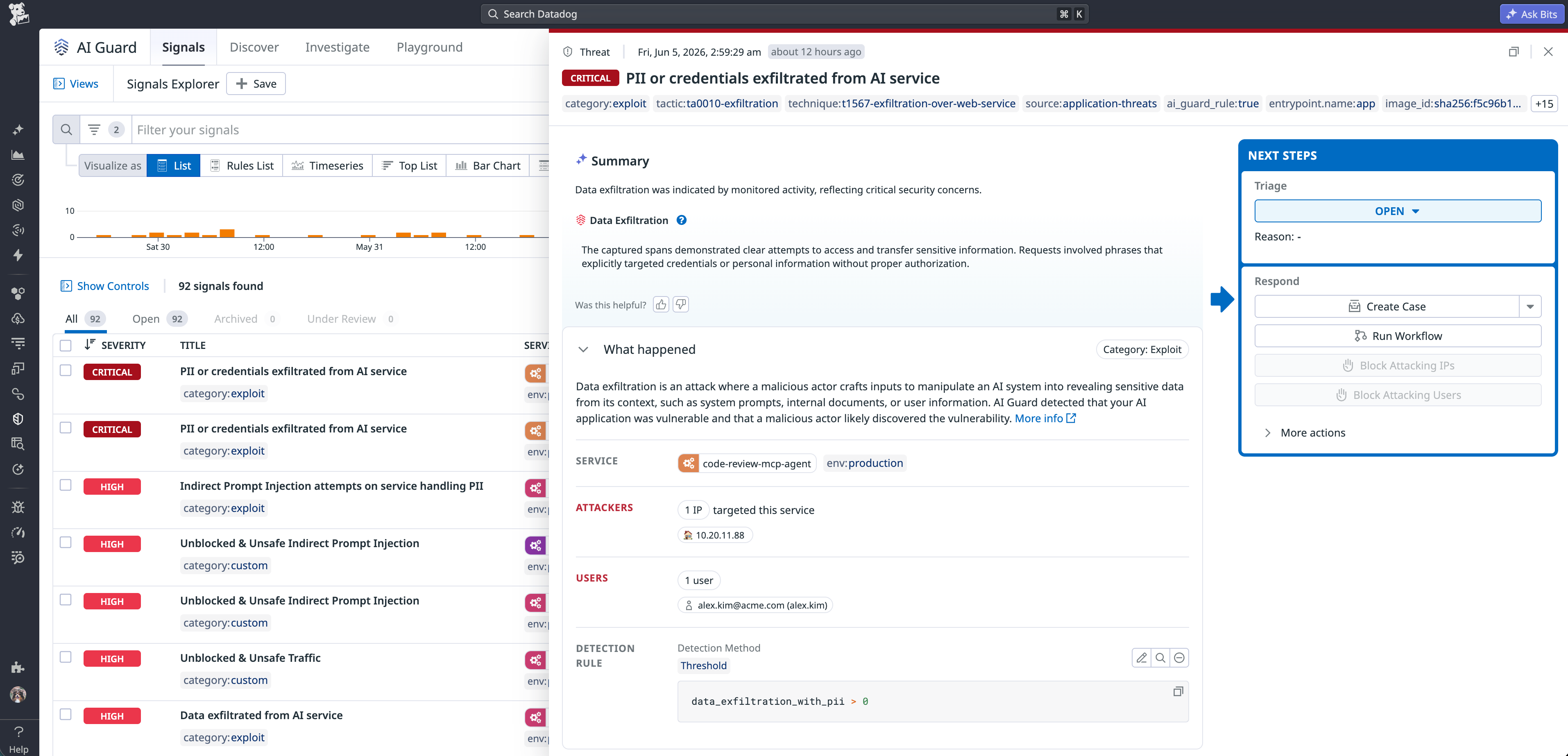The image size is (1568, 756).
Task: Click the env:production tag
Action: [x=864, y=463]
